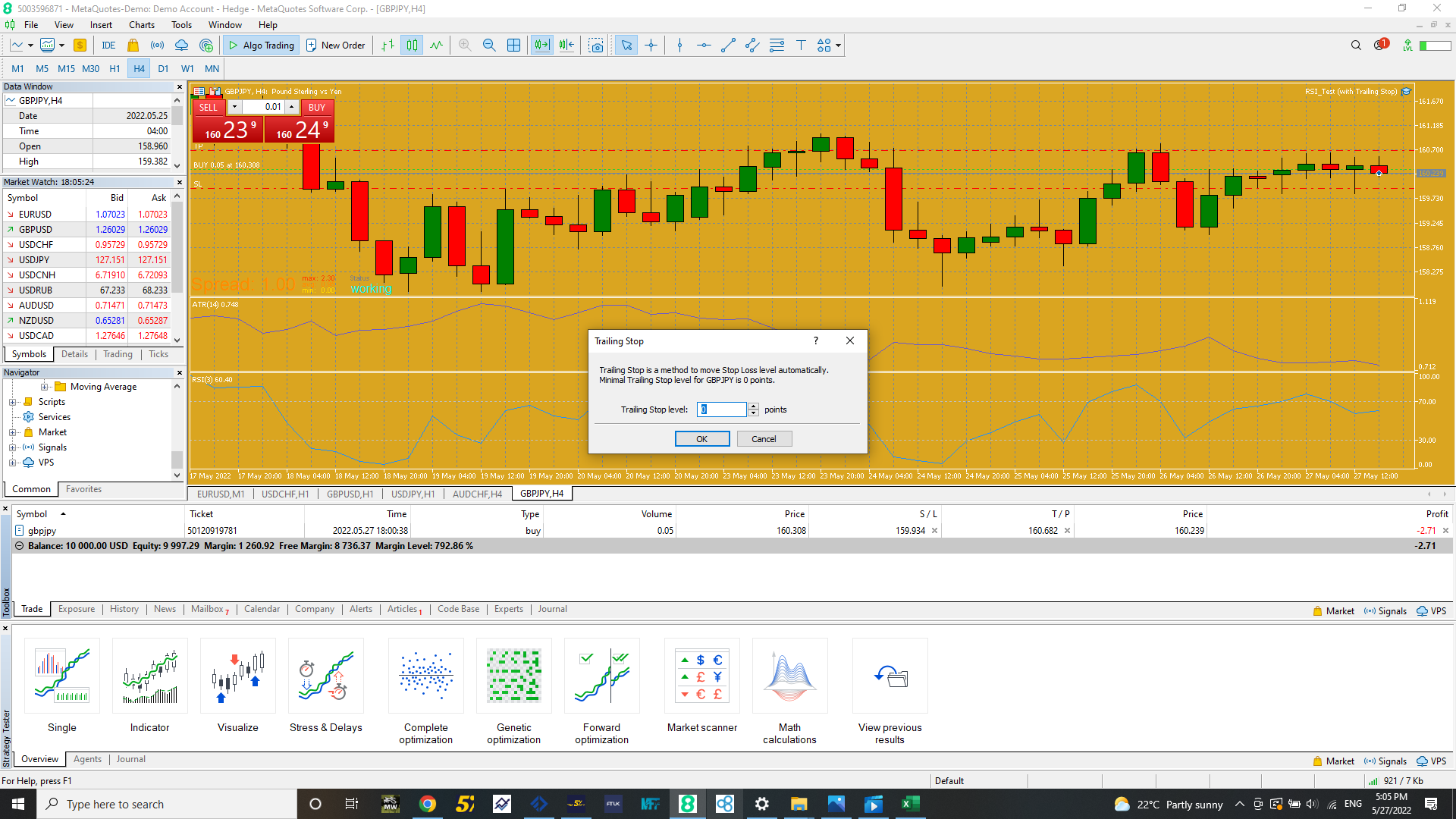Open help in the Trailing Stop dialog
This screenshot has height=819, width=1456.
tap(816, 341)
